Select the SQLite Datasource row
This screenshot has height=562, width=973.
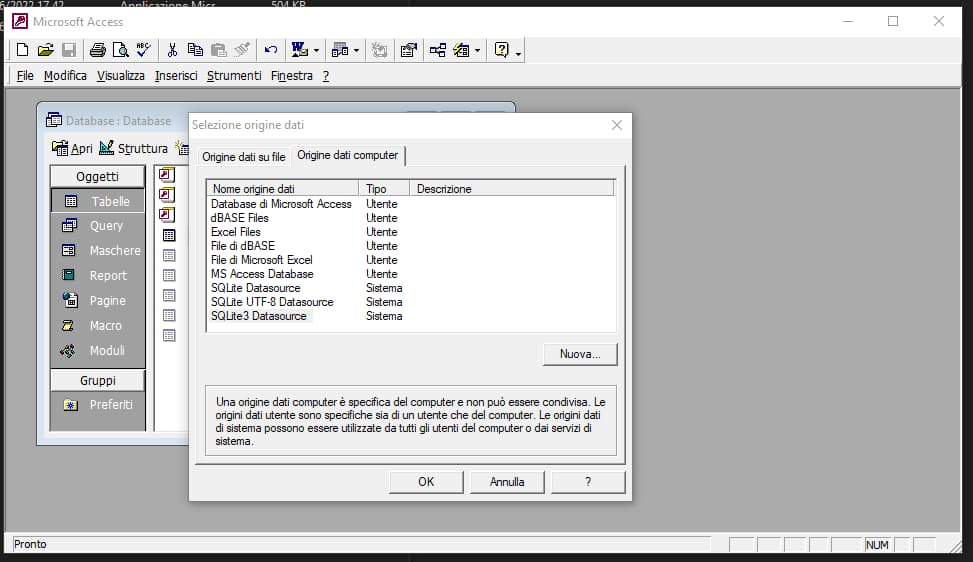256,288
